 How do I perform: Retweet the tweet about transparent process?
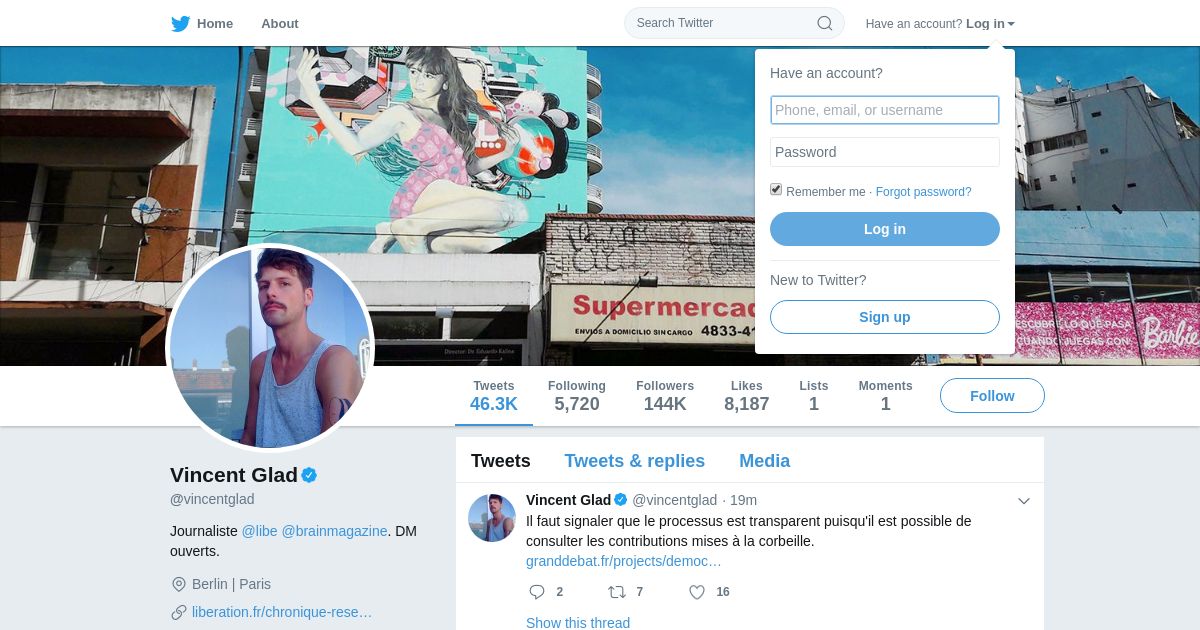pyautogui.click(x=617, y=592)
